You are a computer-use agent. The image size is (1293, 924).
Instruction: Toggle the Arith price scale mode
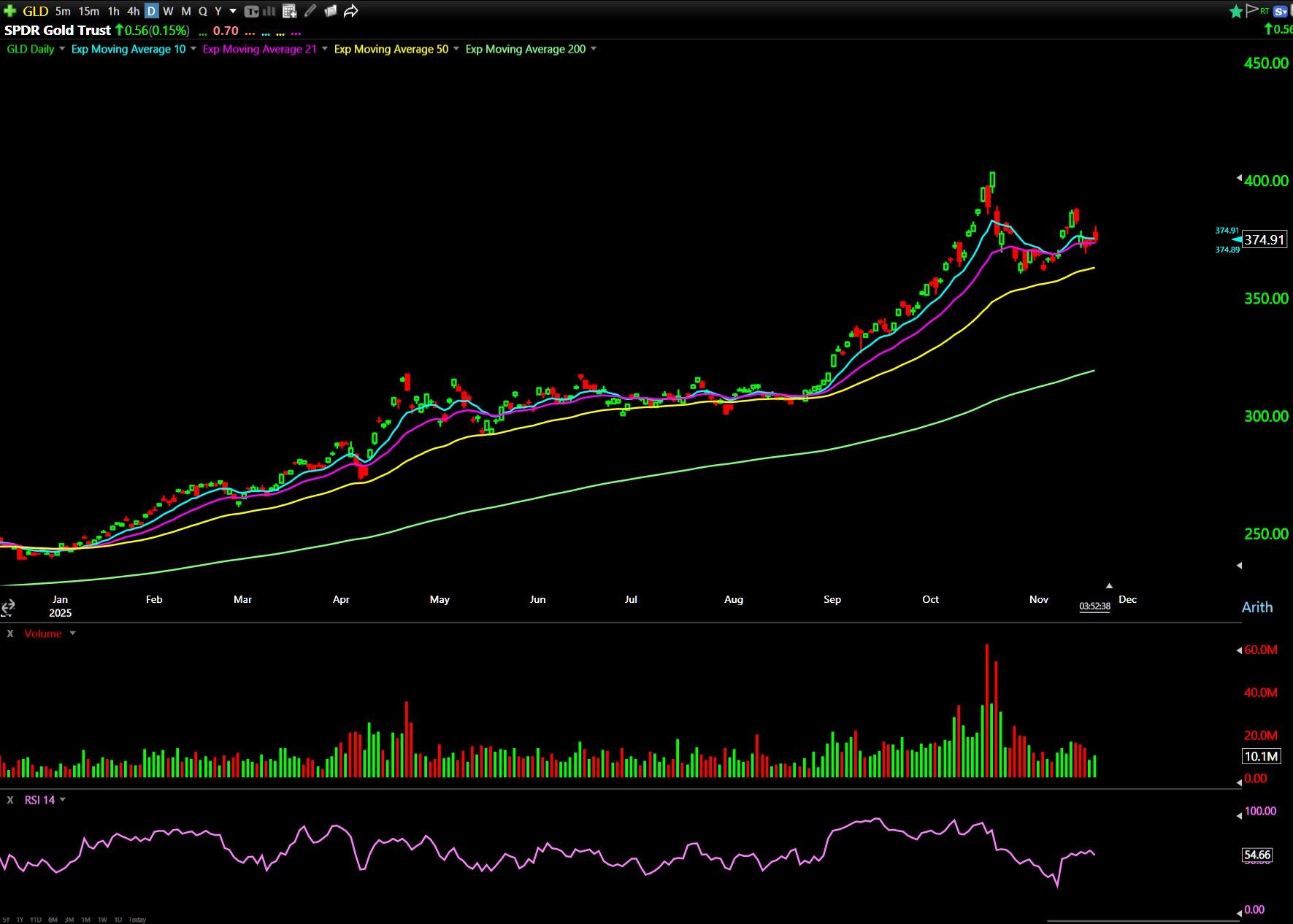point(1256,607)
